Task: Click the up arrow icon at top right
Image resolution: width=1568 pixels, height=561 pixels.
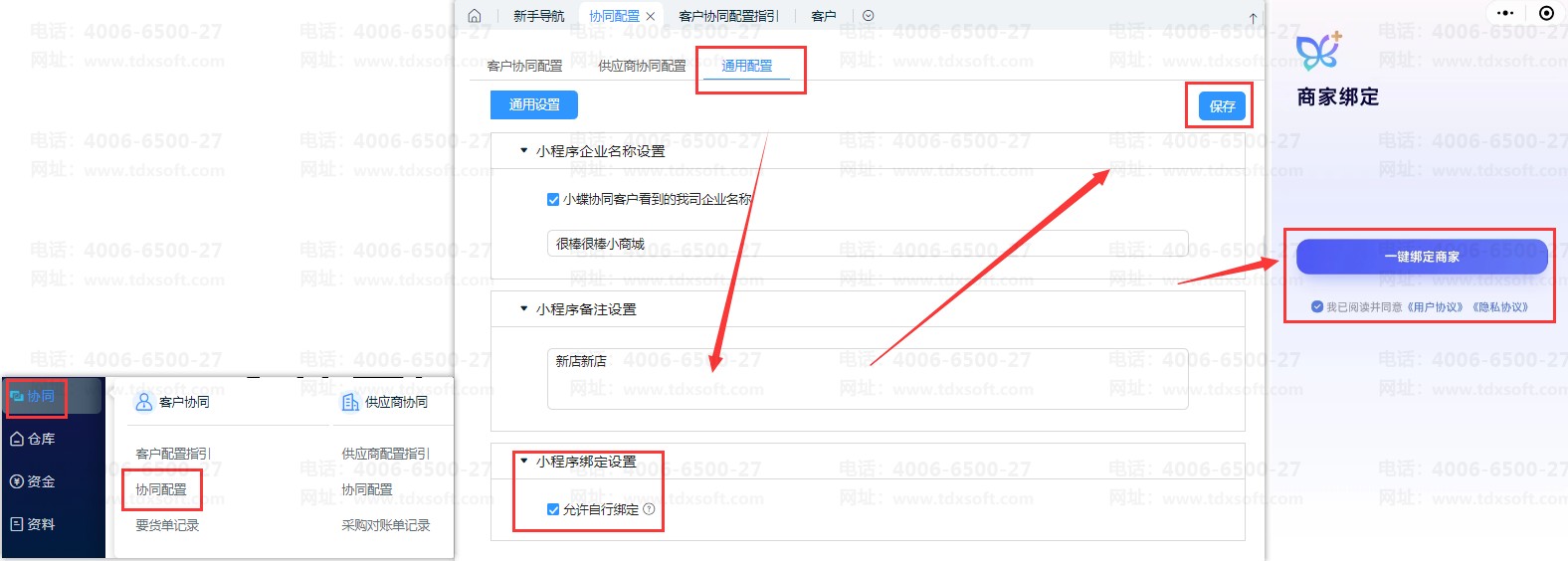Action: [x=1253, y=18]
